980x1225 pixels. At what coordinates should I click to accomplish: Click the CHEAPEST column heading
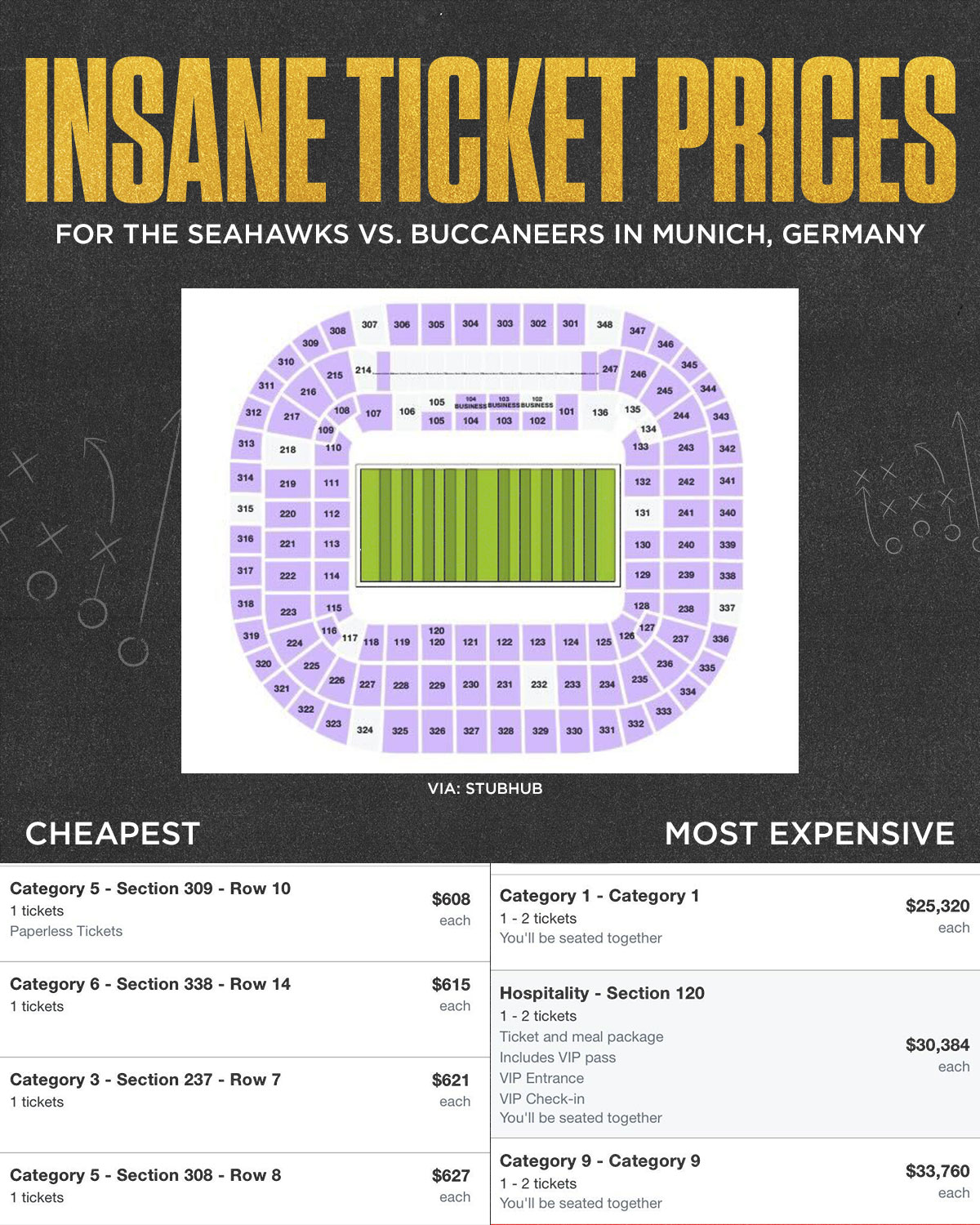pyautogui.click(x=113, y=834)
